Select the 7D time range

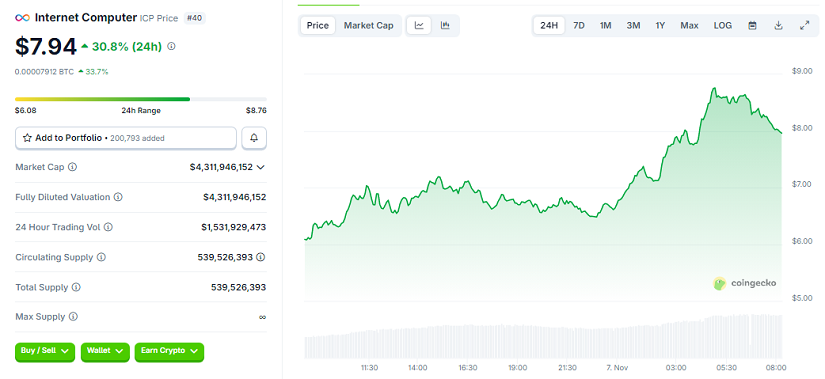point(579,25)
